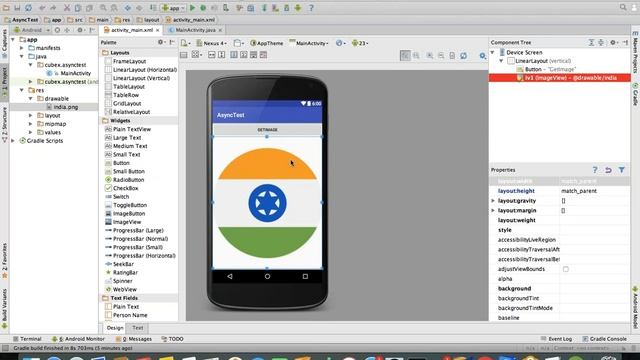640x360 pixels.
Task: Start debugging with the green bug icon
Action: click(203, 8)
